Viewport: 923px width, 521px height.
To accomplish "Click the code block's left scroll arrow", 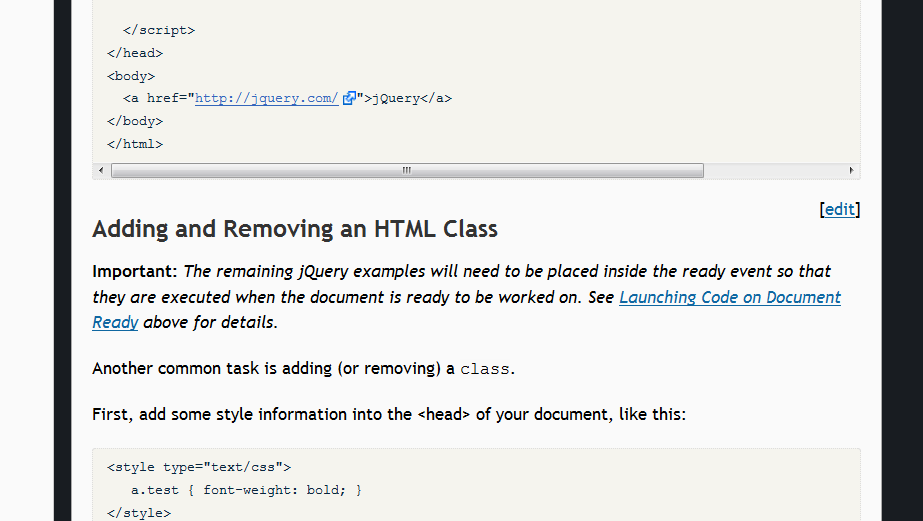I will click(101, 171).
